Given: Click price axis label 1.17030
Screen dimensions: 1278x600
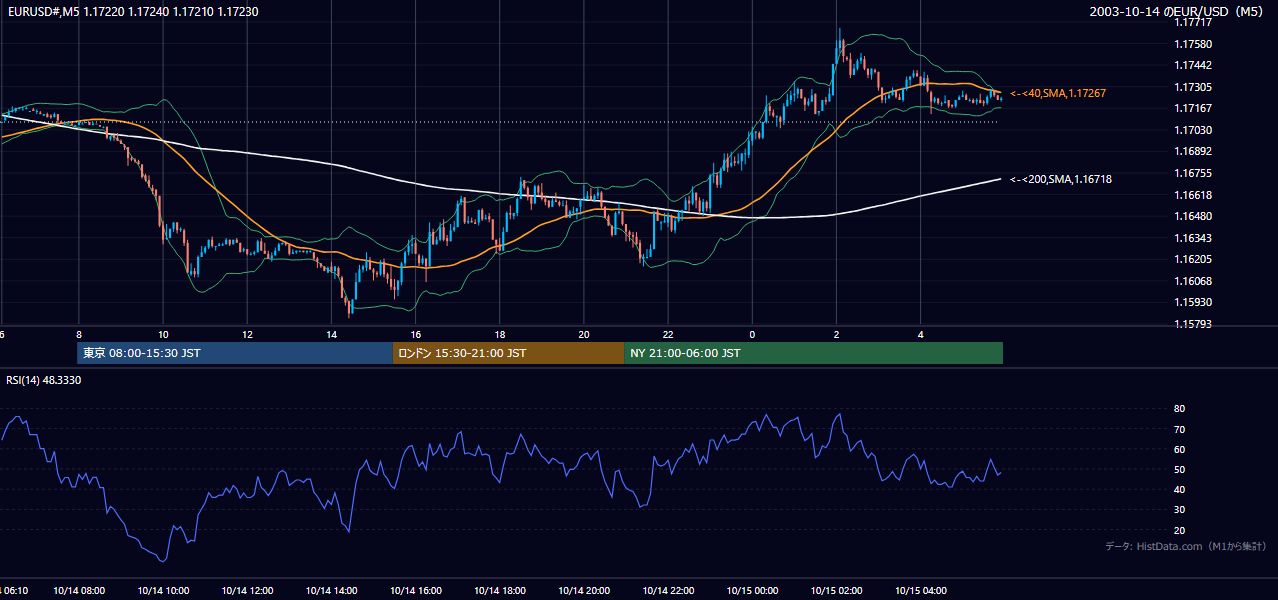Looking at the screenshot, I should tap(1193, 130).
